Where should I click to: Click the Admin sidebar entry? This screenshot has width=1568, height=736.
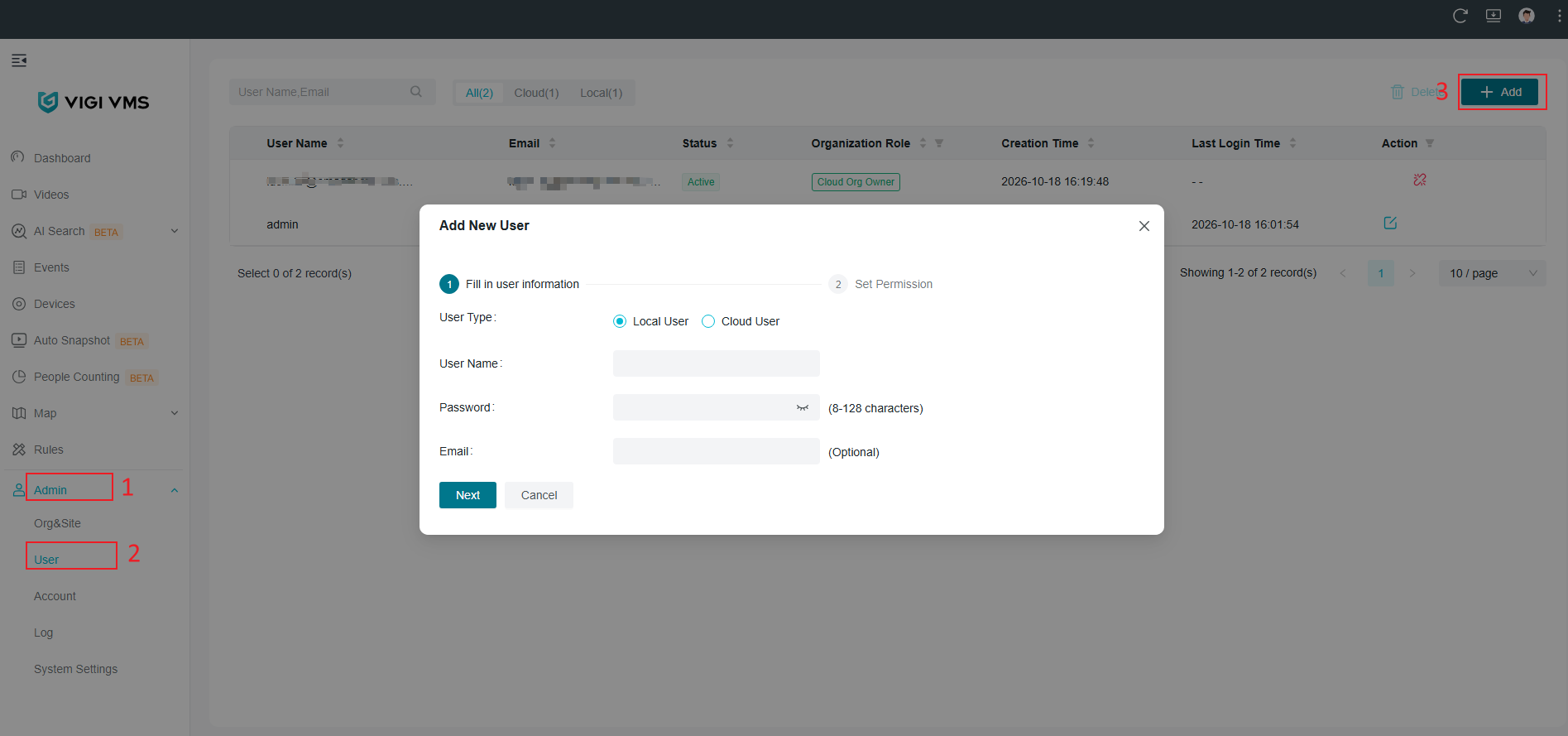click(50, 490)
